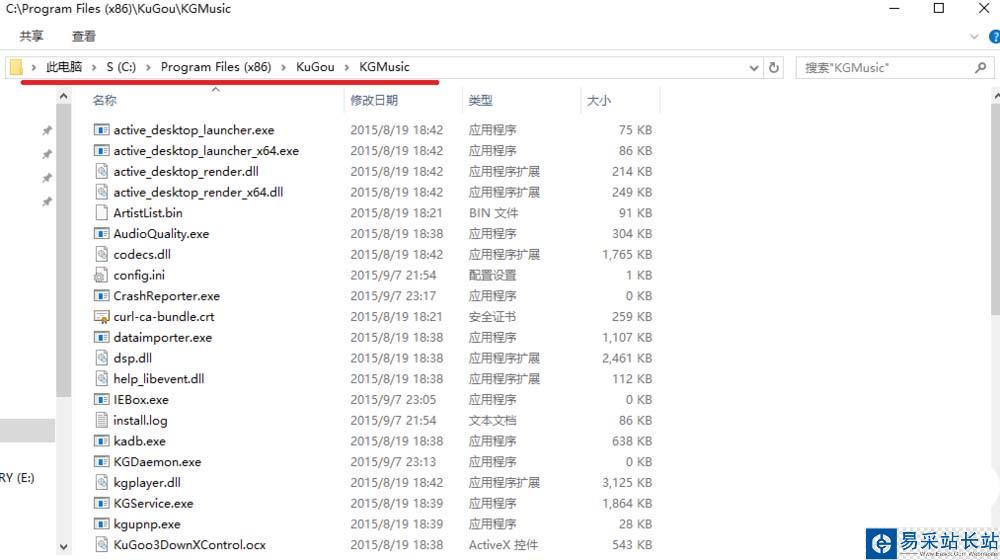Click the CrashReporter.exe application icon
Image resolution: width=1000 pixels, height=560 pixels.
(x=101, y=296)
